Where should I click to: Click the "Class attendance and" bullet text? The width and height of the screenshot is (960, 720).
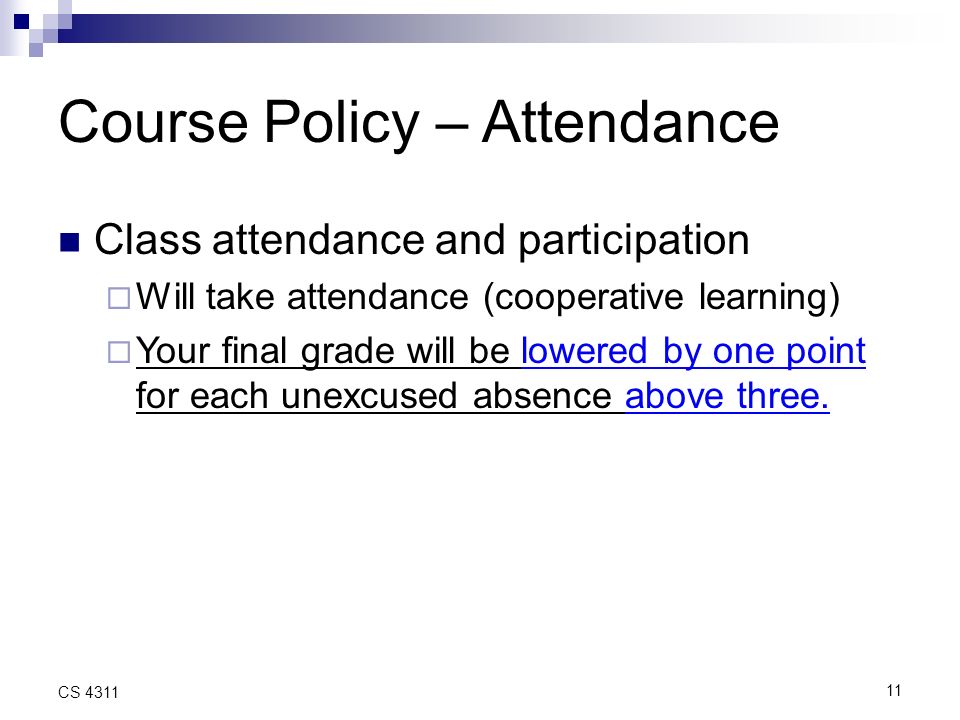(300, 239)
